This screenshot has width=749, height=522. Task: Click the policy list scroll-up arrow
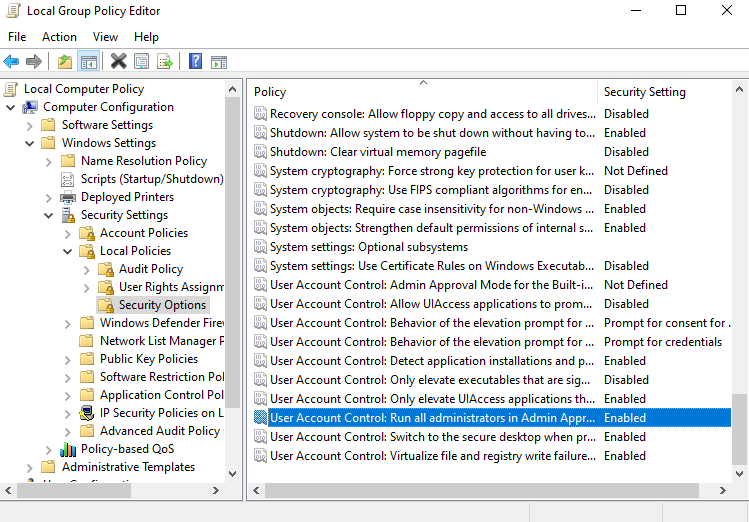coord(739,89)
